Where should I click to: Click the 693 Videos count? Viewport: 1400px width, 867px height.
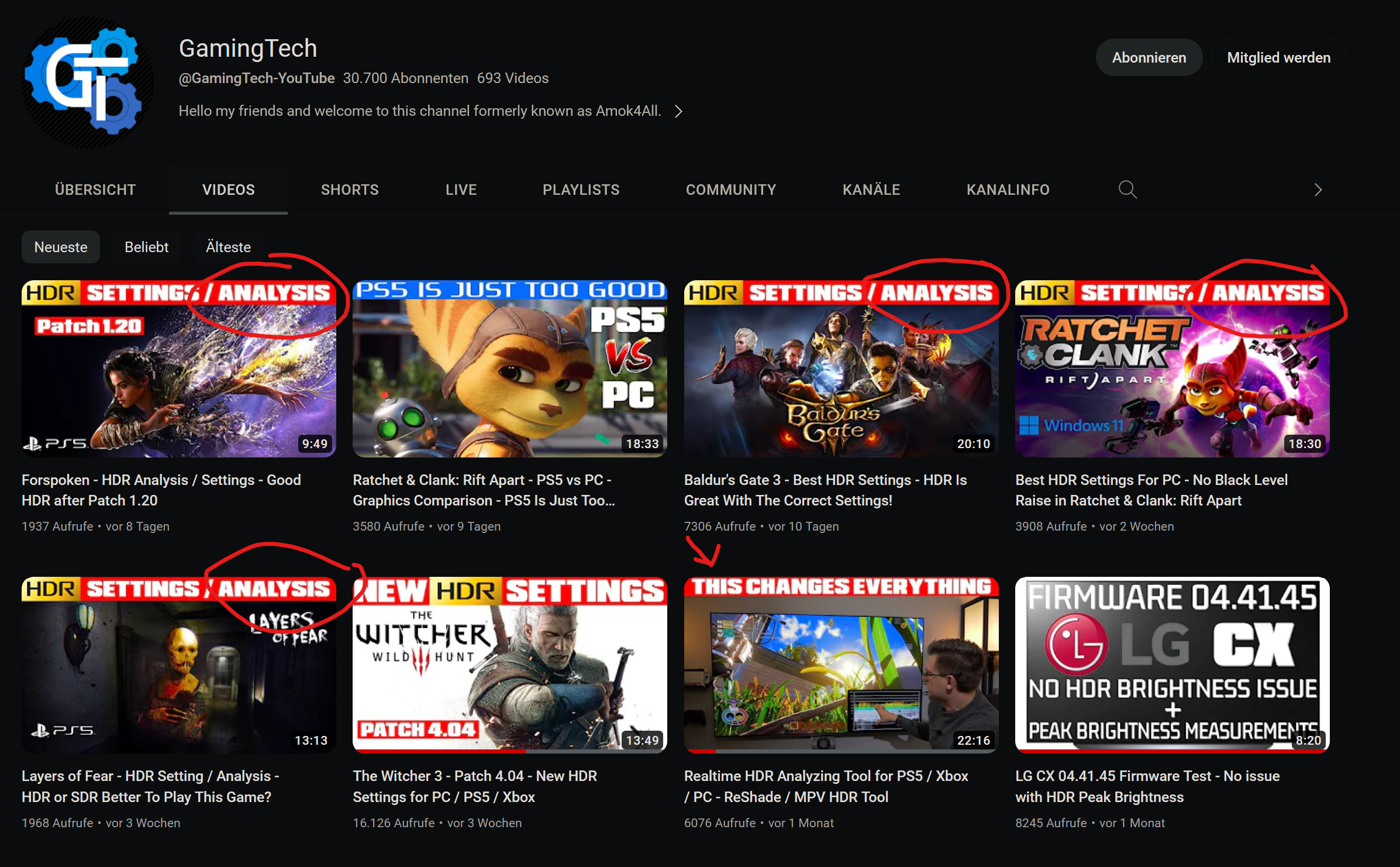click(x=513, y=78)
